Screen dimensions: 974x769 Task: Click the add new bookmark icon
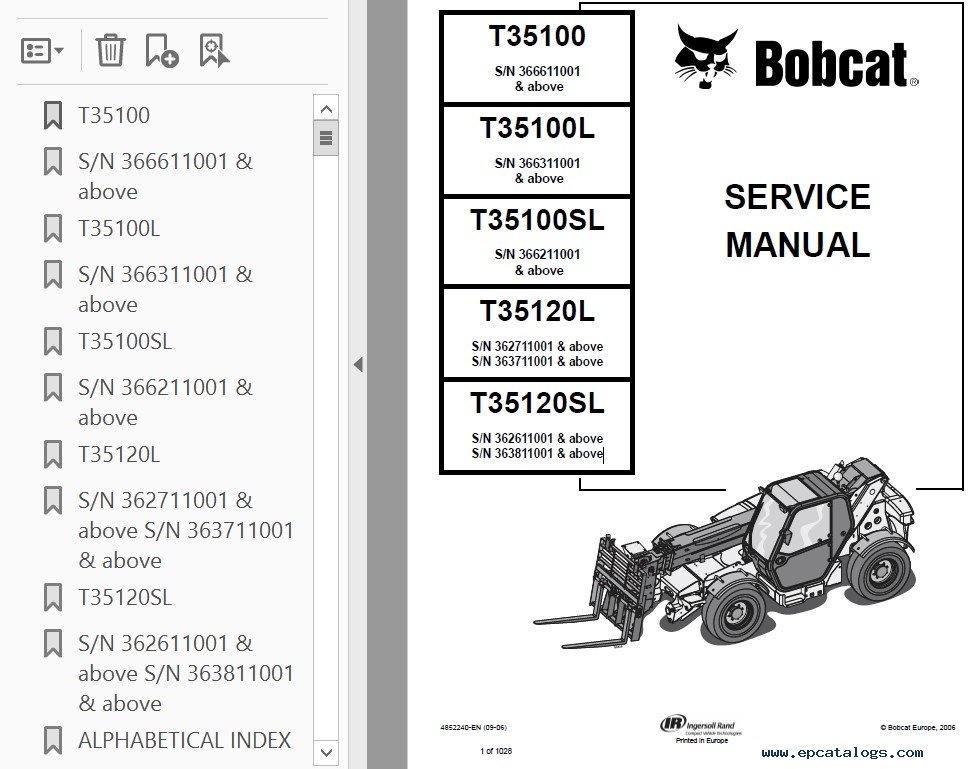click(x=161, y=50)
